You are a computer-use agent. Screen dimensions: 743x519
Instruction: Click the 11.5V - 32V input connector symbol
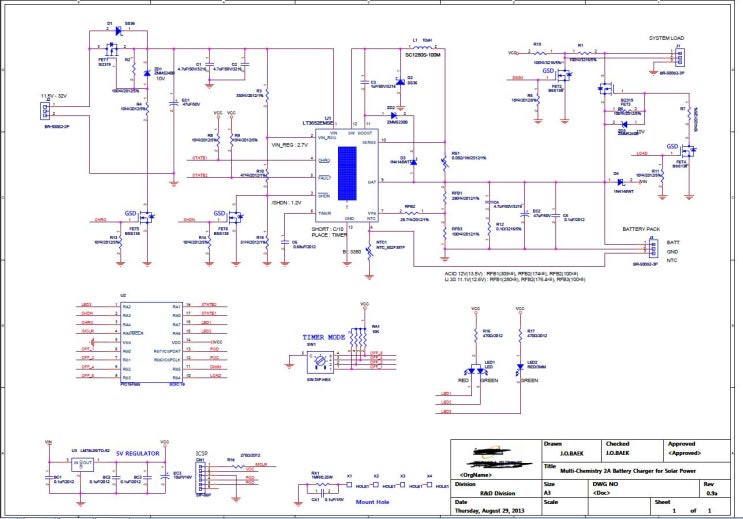click(45, 111)
